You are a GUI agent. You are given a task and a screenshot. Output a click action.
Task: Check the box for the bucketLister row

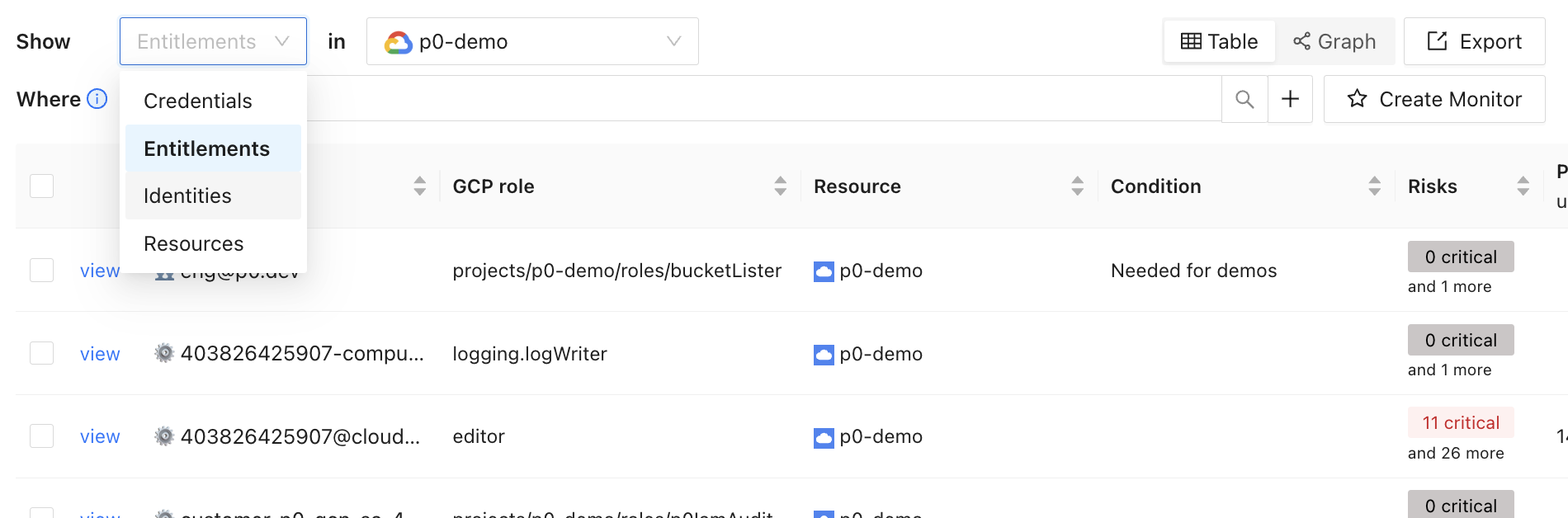point(42,271)
